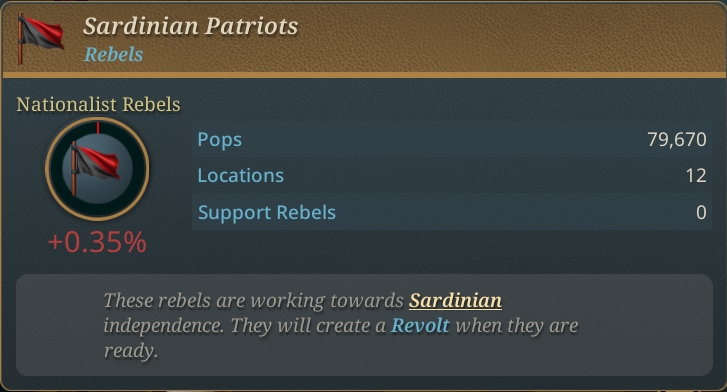Click the circular rebel progress flag icon
Viewport: 727px width, 392px height.
97,168
